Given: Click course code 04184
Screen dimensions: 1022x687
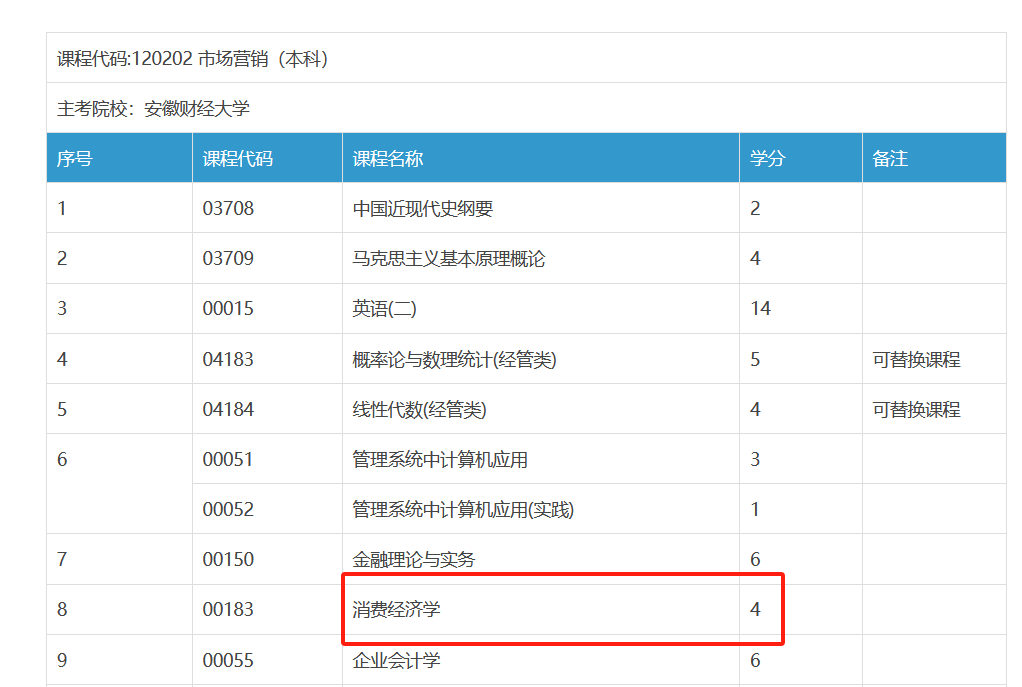Looking at the screenshot, I should click(x=228, y=409).
